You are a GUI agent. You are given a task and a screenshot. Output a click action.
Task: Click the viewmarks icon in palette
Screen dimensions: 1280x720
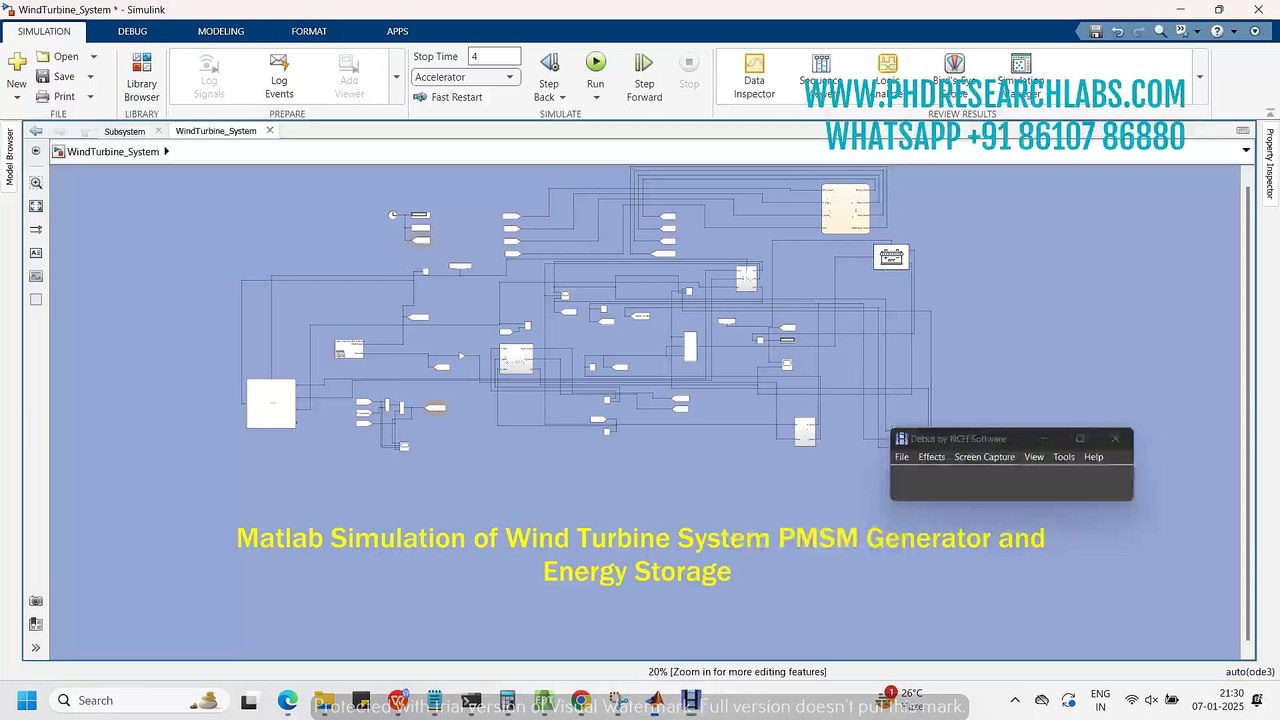point(36,624)
